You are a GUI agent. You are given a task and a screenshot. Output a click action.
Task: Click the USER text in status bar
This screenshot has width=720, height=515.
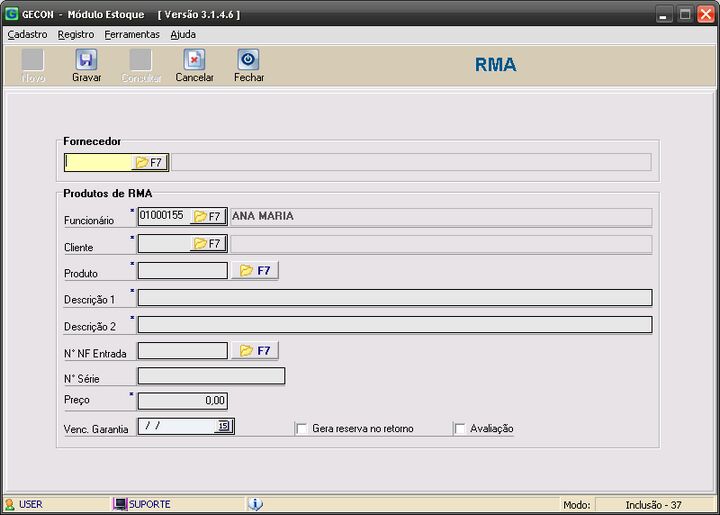coord(31,504)
